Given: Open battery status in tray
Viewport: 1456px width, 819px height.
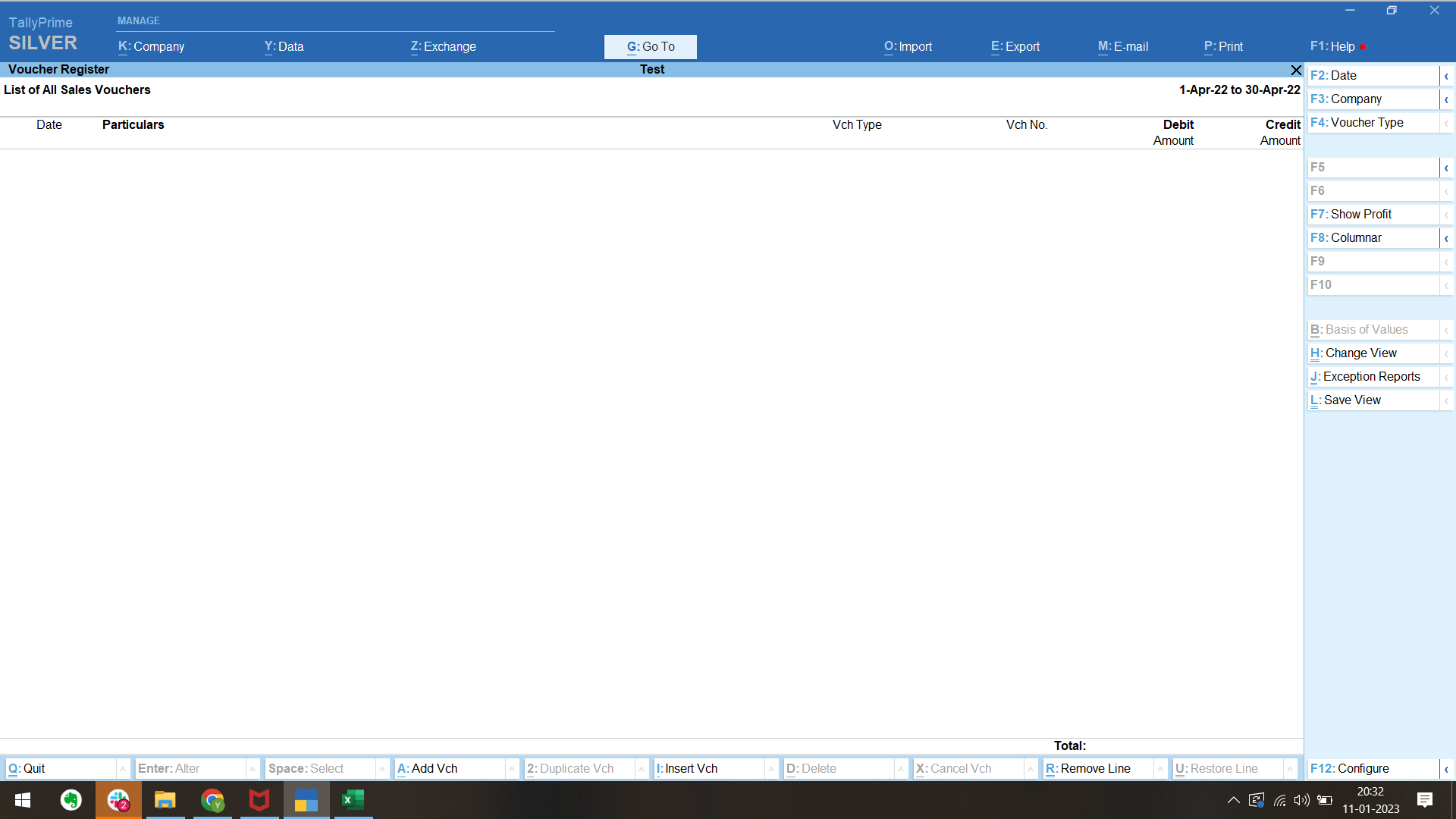Looking at the screenshot, I should pyautogui.click(x=1325, y=800).
